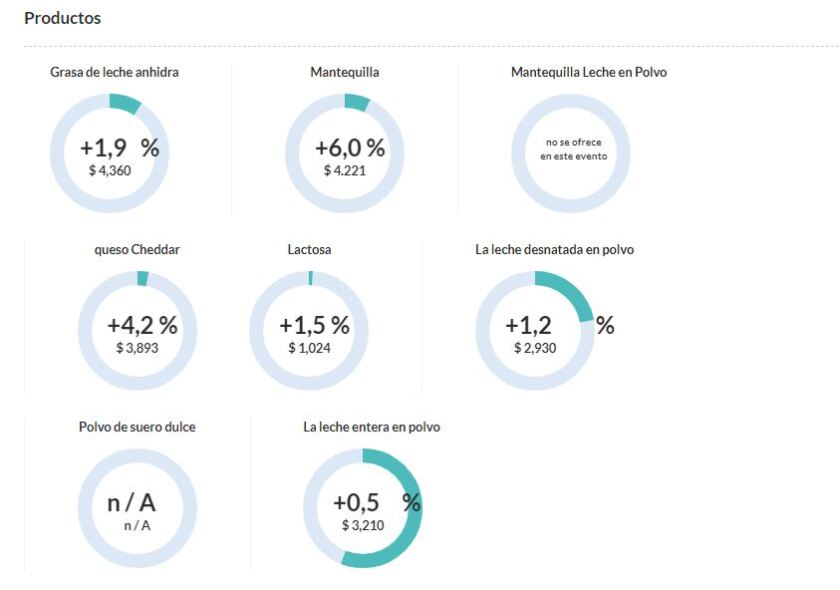Click the $ 3,893 Cheddar price

pos(137,348)
